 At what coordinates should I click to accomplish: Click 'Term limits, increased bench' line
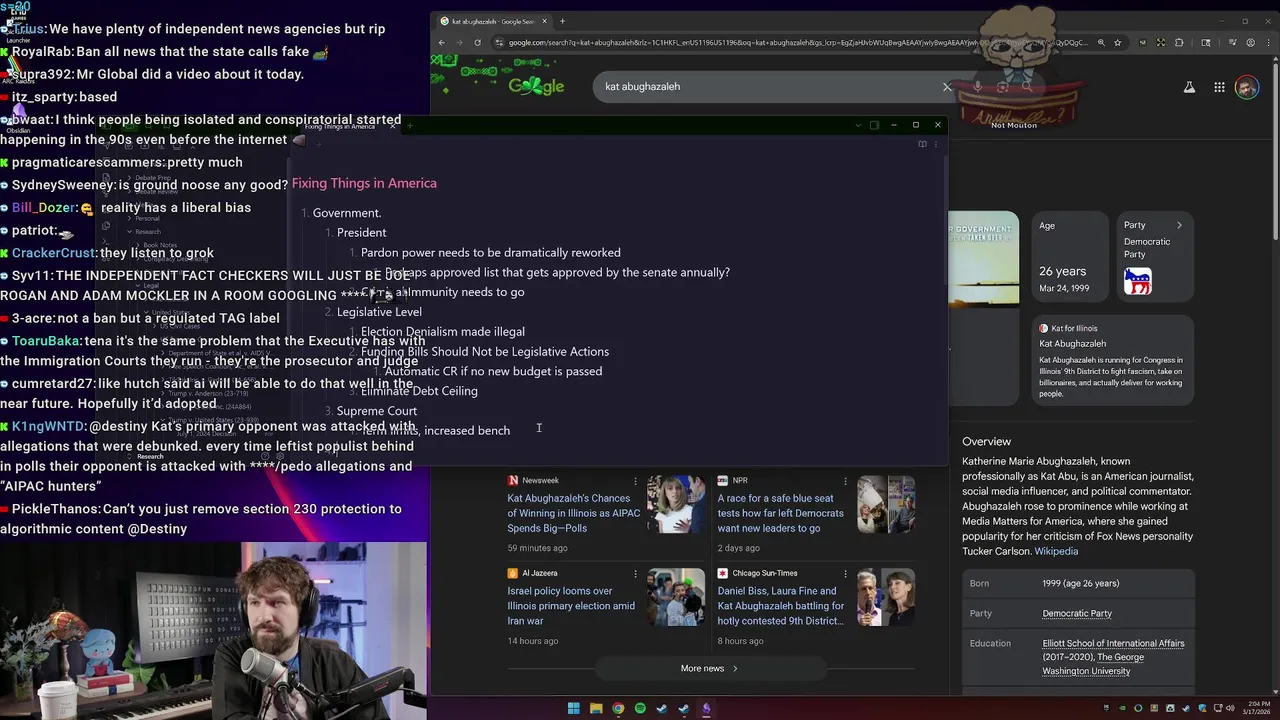pyautogui.click(x=435, y=430)
